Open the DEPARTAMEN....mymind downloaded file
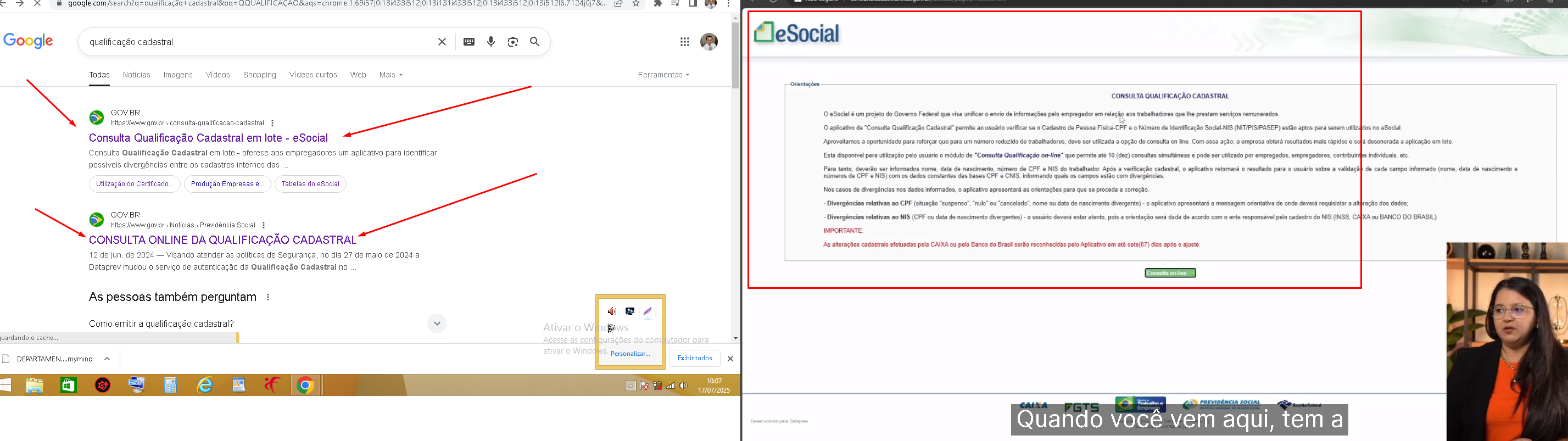 pyautogui.click(x=55, y=359)
